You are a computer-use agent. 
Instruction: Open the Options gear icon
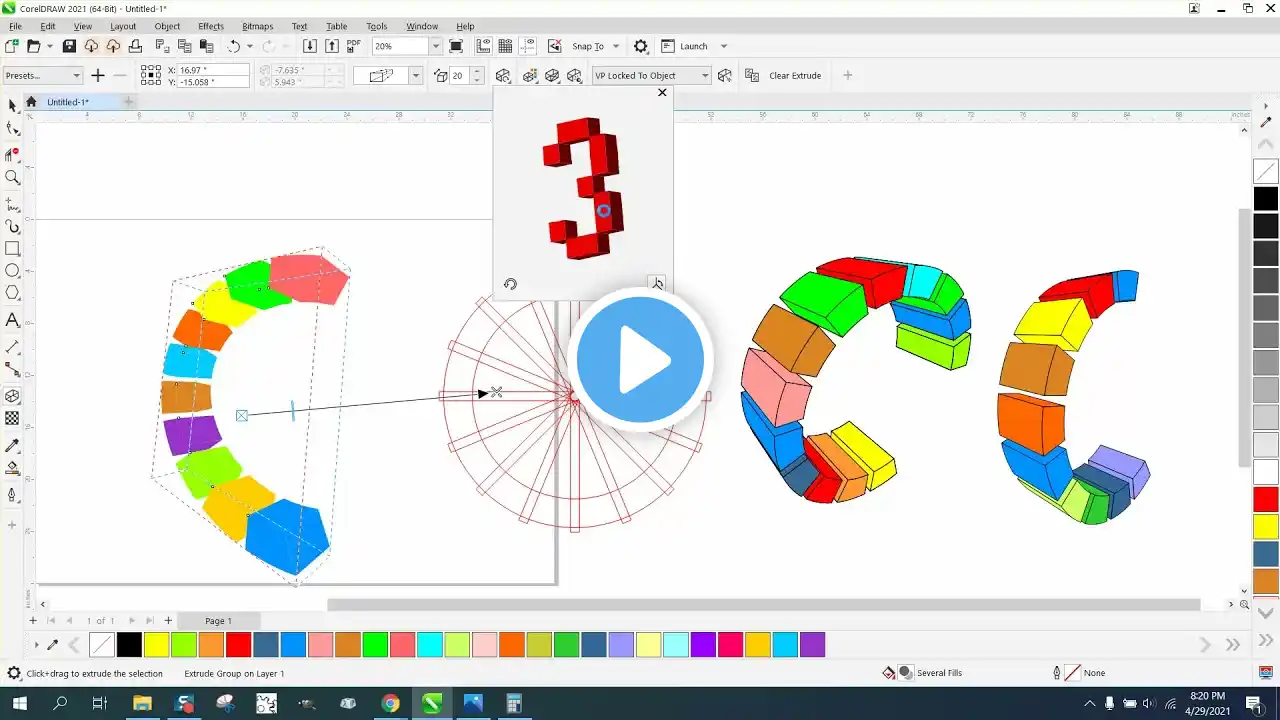point(641,46)
